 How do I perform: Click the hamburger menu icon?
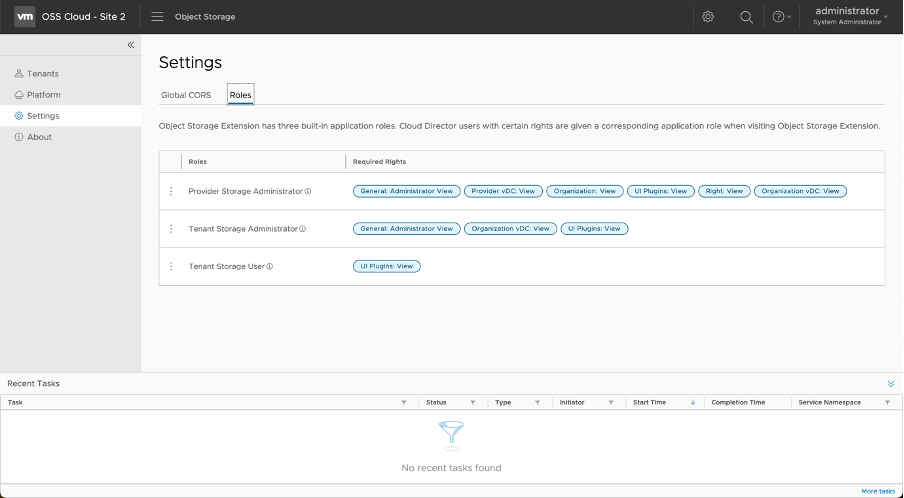click(x=157, y=17)
